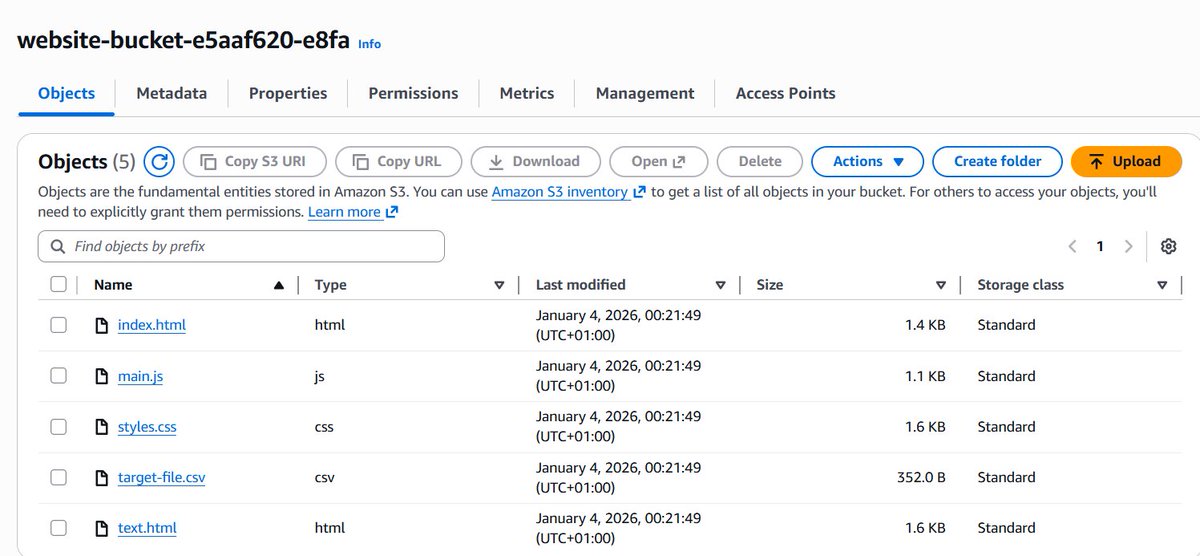Open the Properties tab
The height and width of the screenshot is (556, 1200).
[x=288, y=93]
